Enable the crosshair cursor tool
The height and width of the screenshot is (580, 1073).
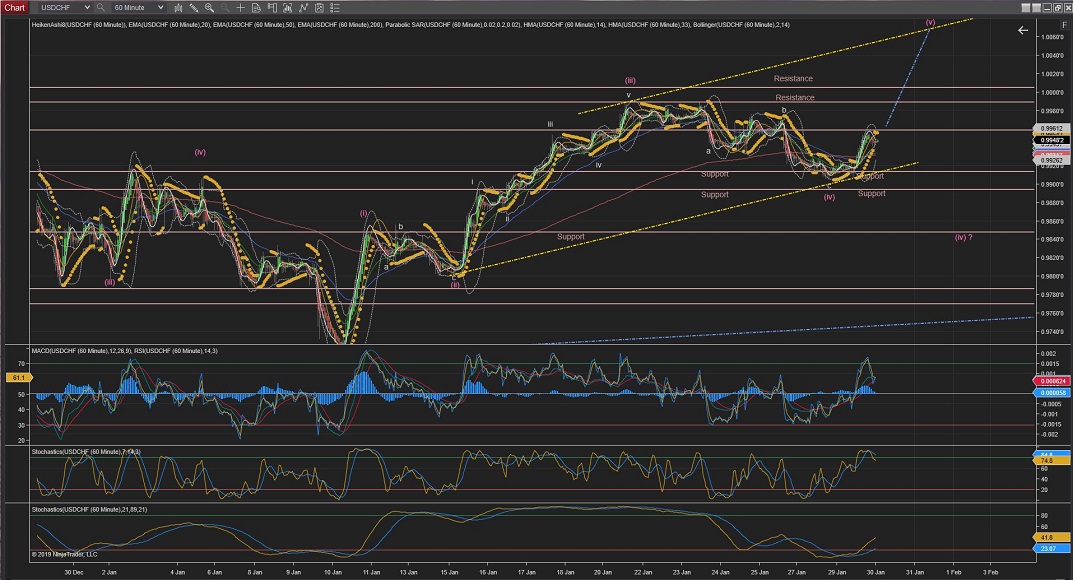240,7
